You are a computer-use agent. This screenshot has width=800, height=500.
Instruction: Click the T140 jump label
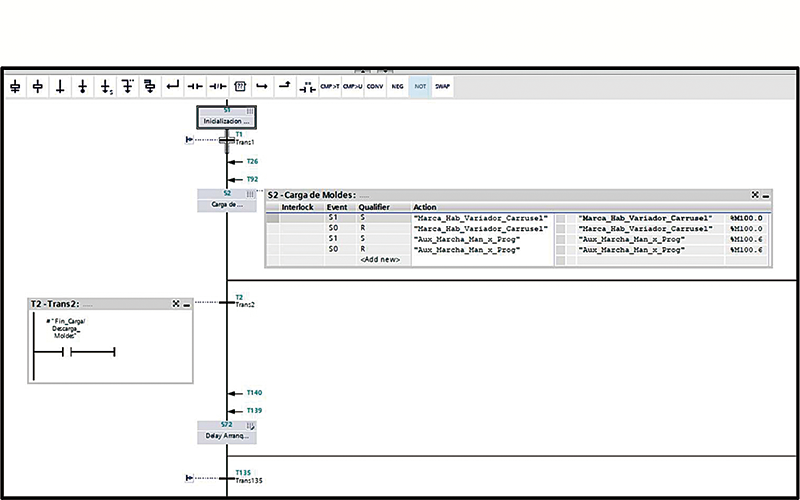[254, 393]
